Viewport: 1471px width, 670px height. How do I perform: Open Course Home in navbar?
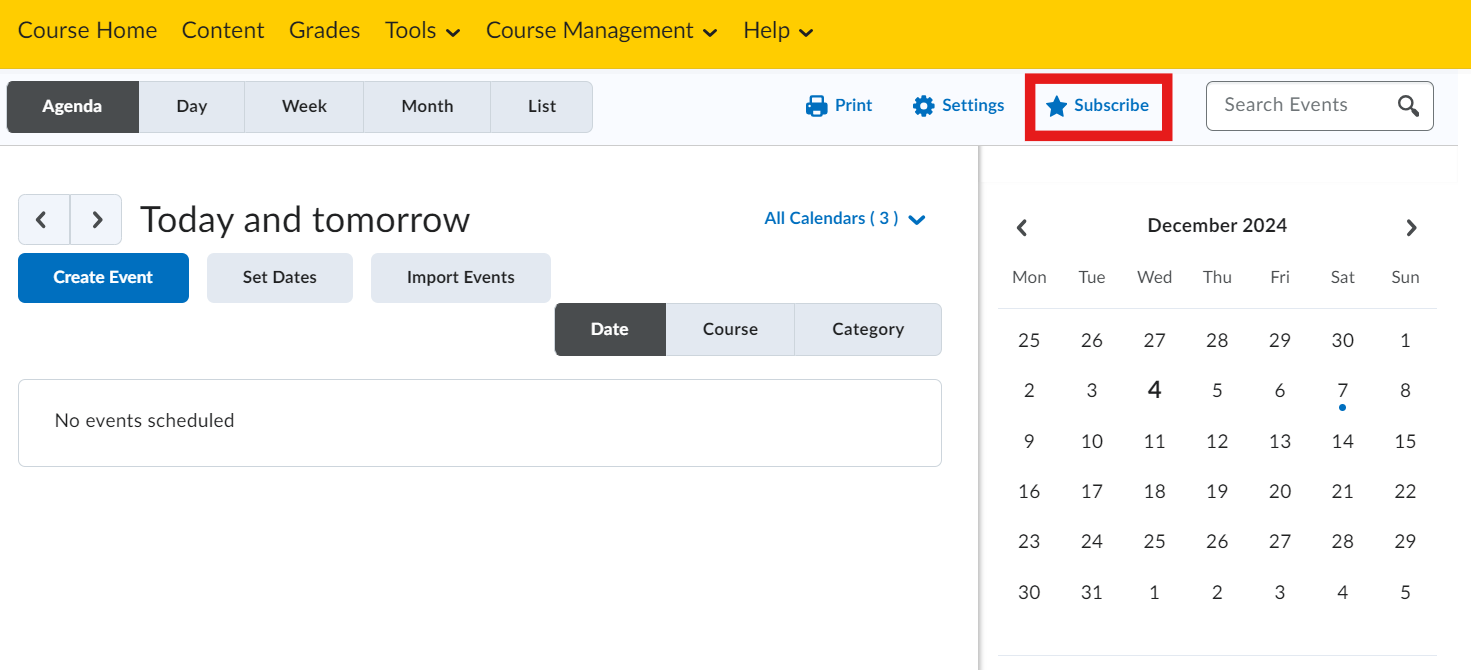coord(87,31)
